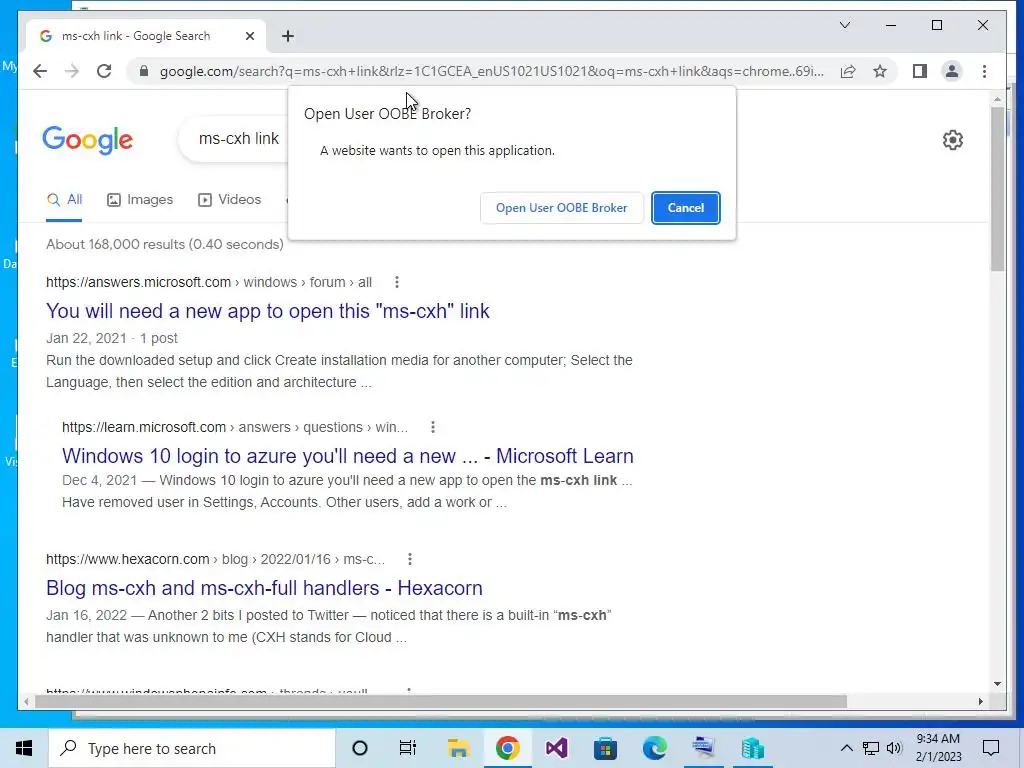
Task: Open a new tab with the plus button
Action: (x=288, y=36)
